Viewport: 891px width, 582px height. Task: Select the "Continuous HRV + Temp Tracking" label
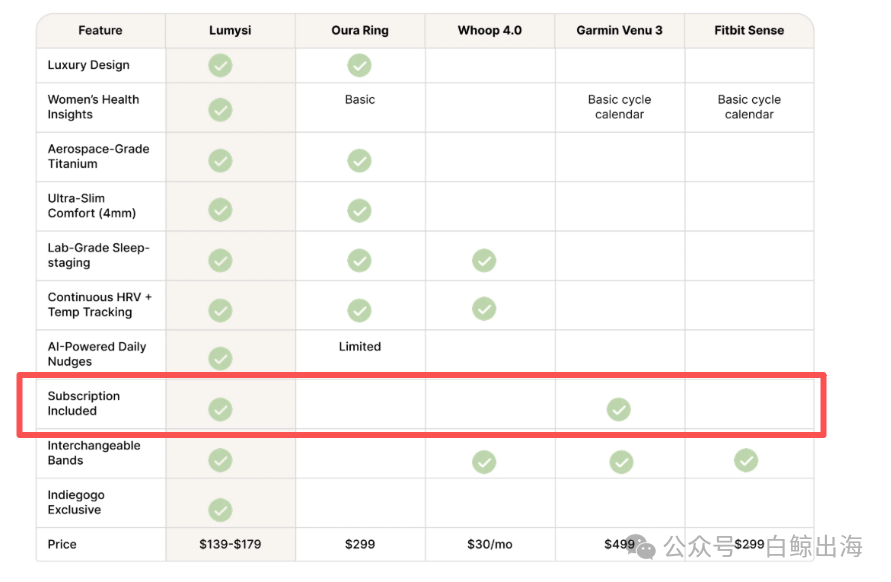(100, 305)
